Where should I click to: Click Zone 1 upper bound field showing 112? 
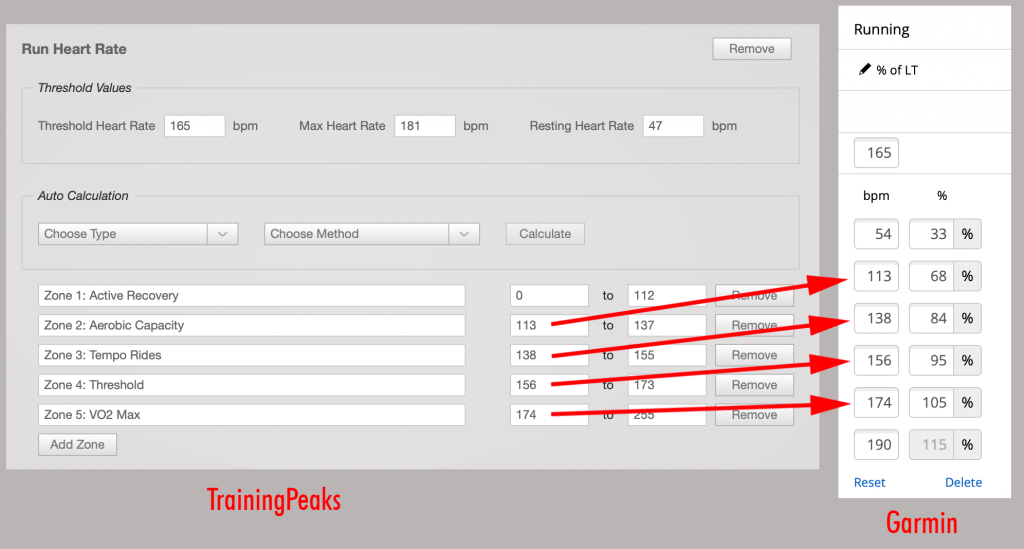667,296
